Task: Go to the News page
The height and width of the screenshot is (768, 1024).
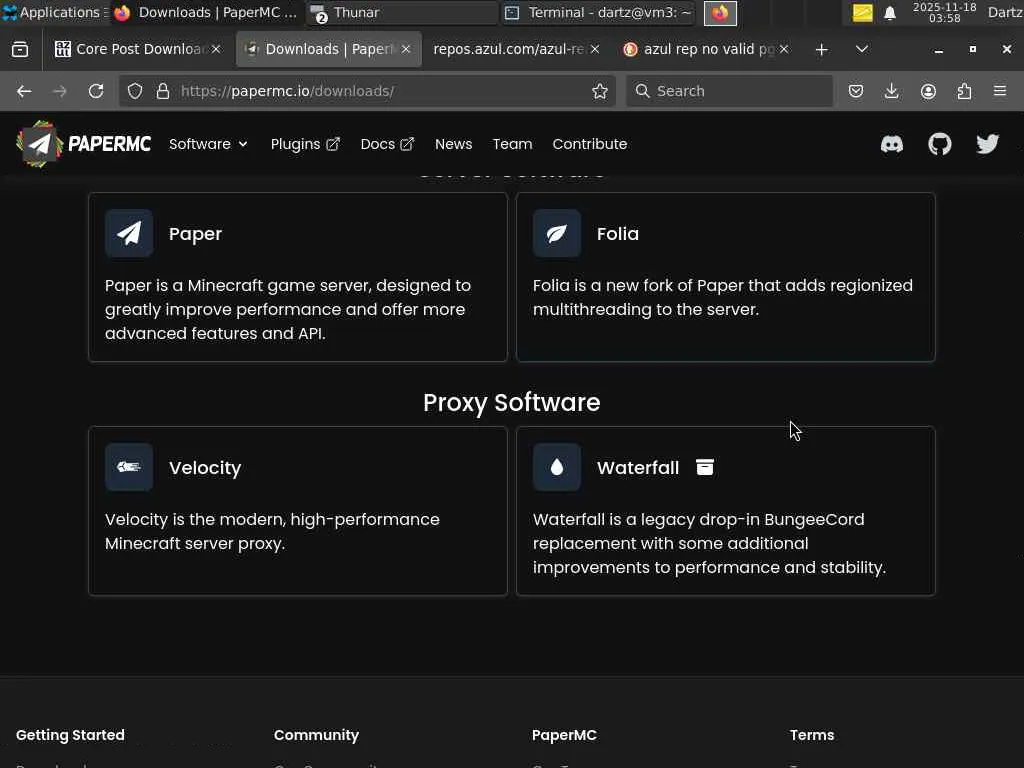Action: 453,144
